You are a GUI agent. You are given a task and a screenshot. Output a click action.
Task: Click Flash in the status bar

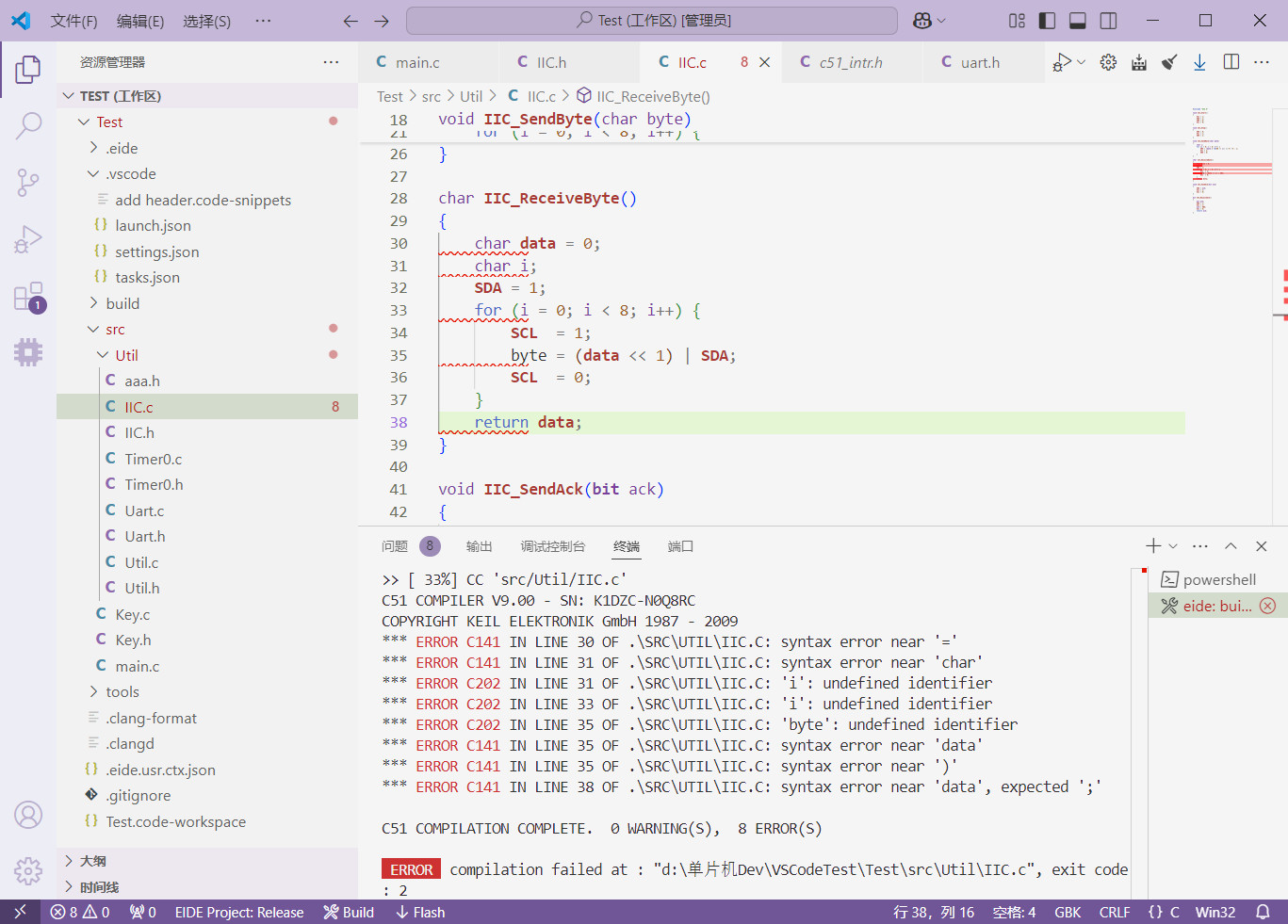pos(420,913)
